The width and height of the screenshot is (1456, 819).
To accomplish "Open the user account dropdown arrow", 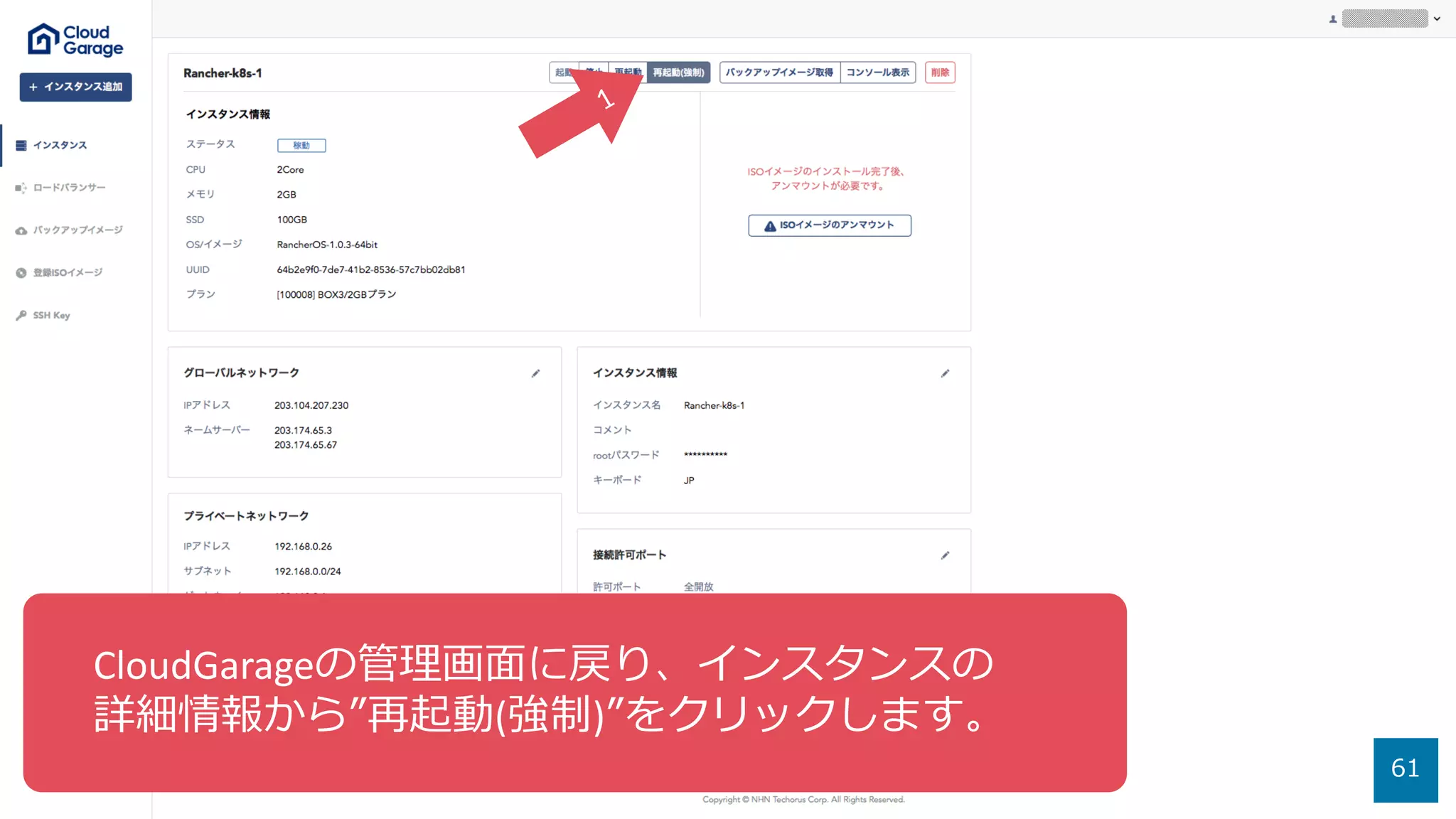I will point(1437,19).
